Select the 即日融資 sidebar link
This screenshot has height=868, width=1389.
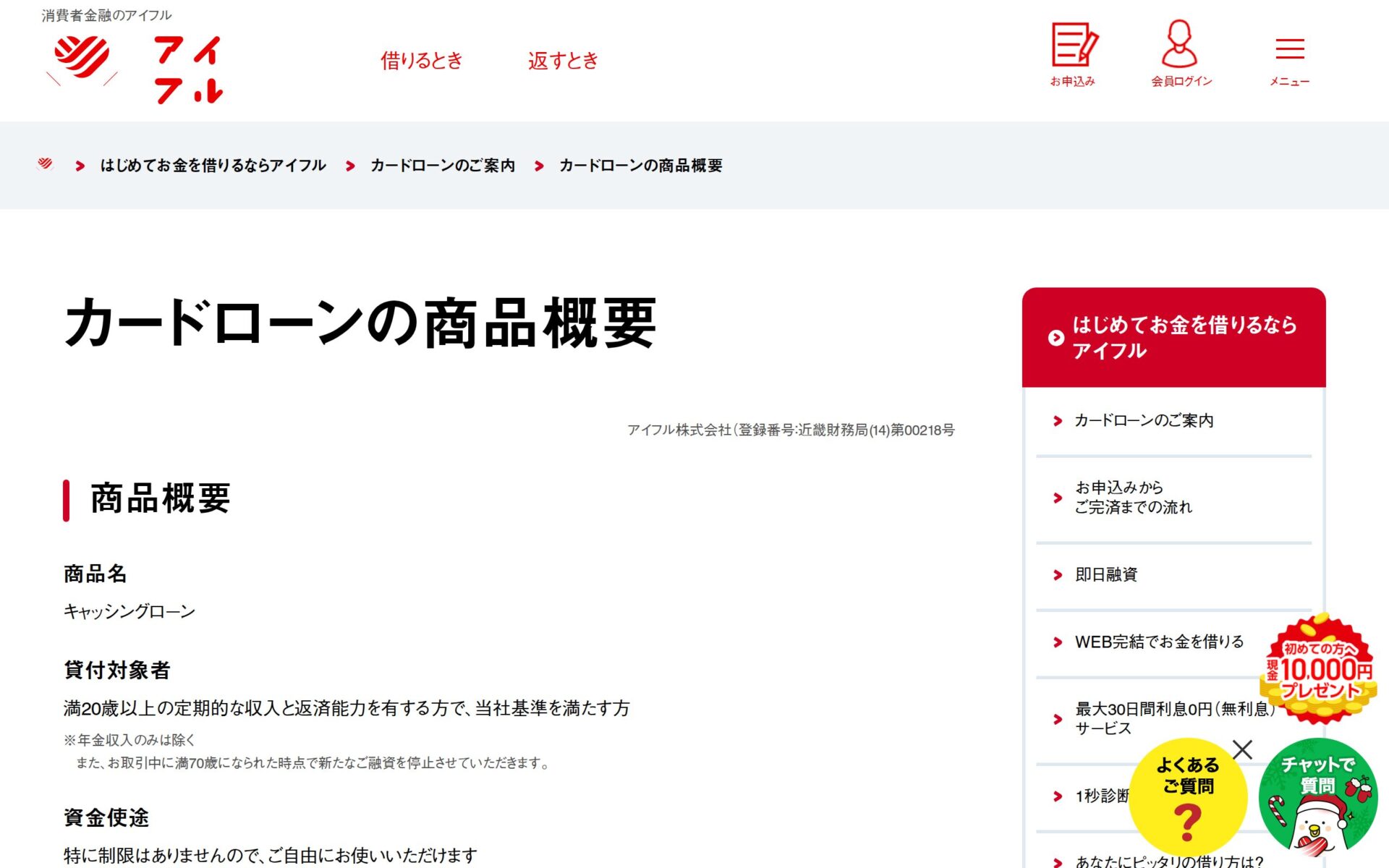tap(1105, 575)
